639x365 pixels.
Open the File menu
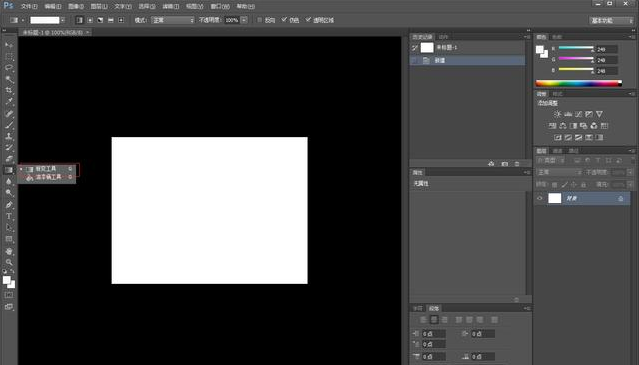(29, 7)
